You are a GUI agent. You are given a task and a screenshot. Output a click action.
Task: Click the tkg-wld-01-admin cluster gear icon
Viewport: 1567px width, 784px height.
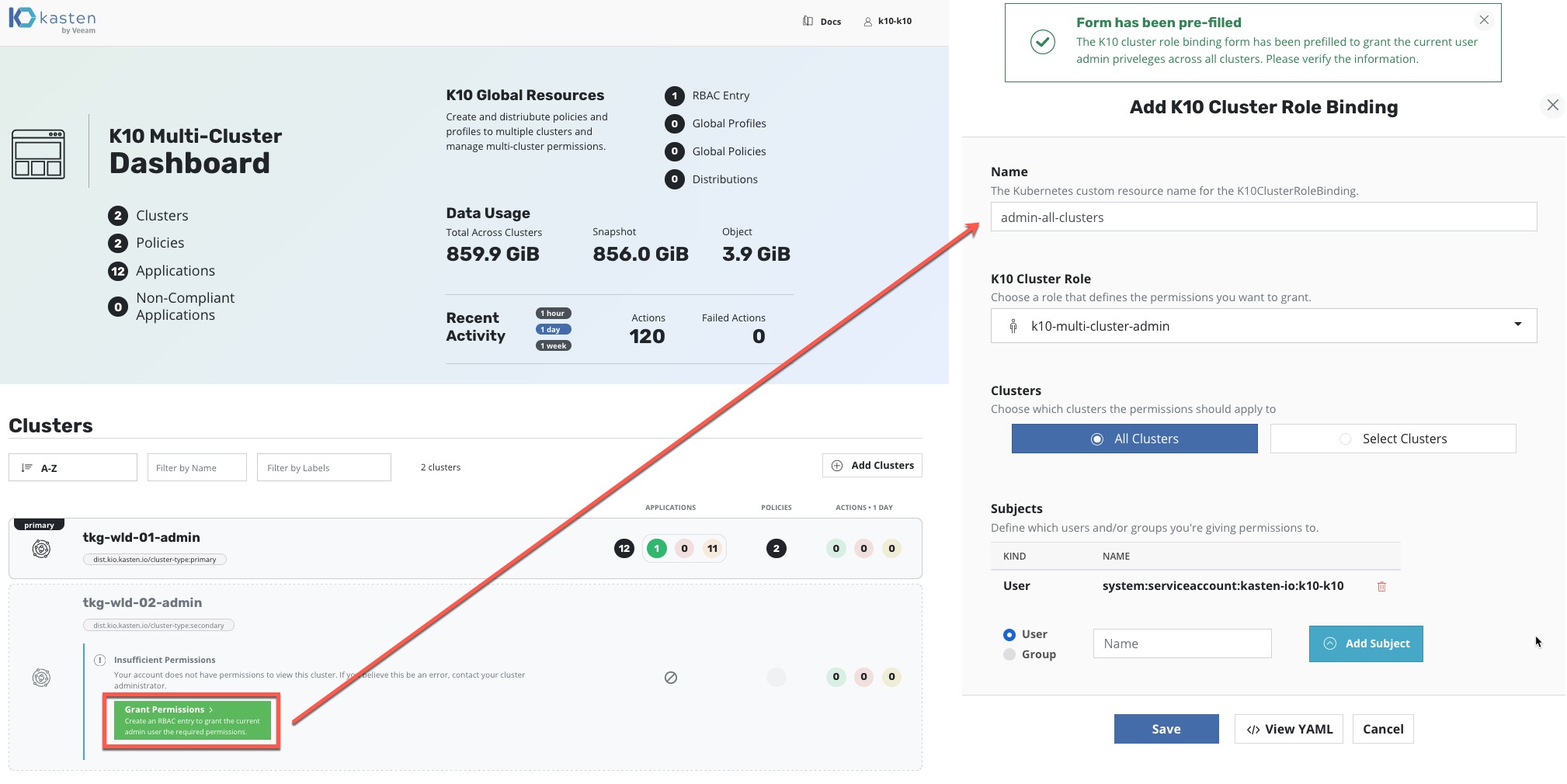(x=41, y=549)
